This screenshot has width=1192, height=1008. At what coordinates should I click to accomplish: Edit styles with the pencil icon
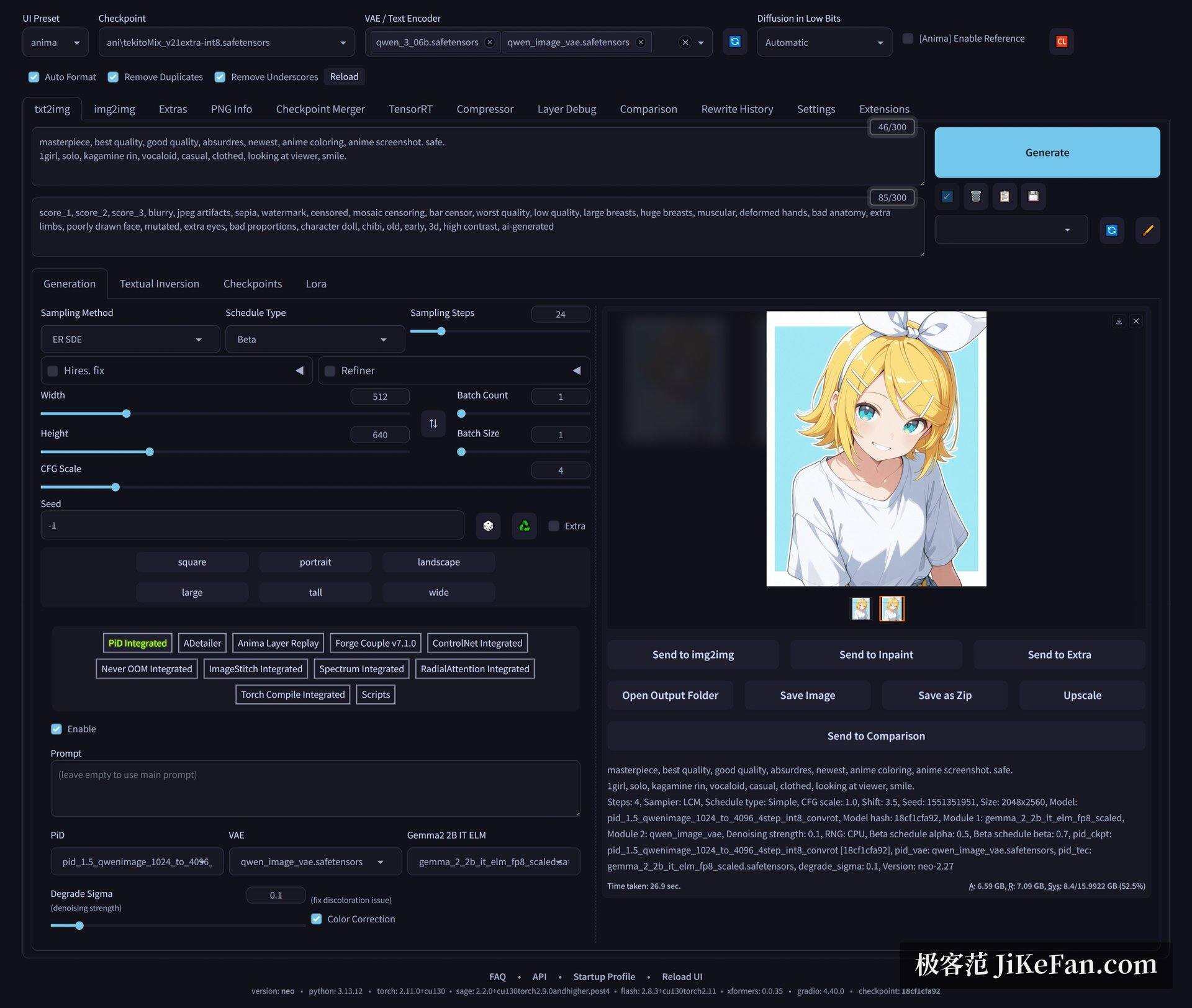pos(1148,230)
